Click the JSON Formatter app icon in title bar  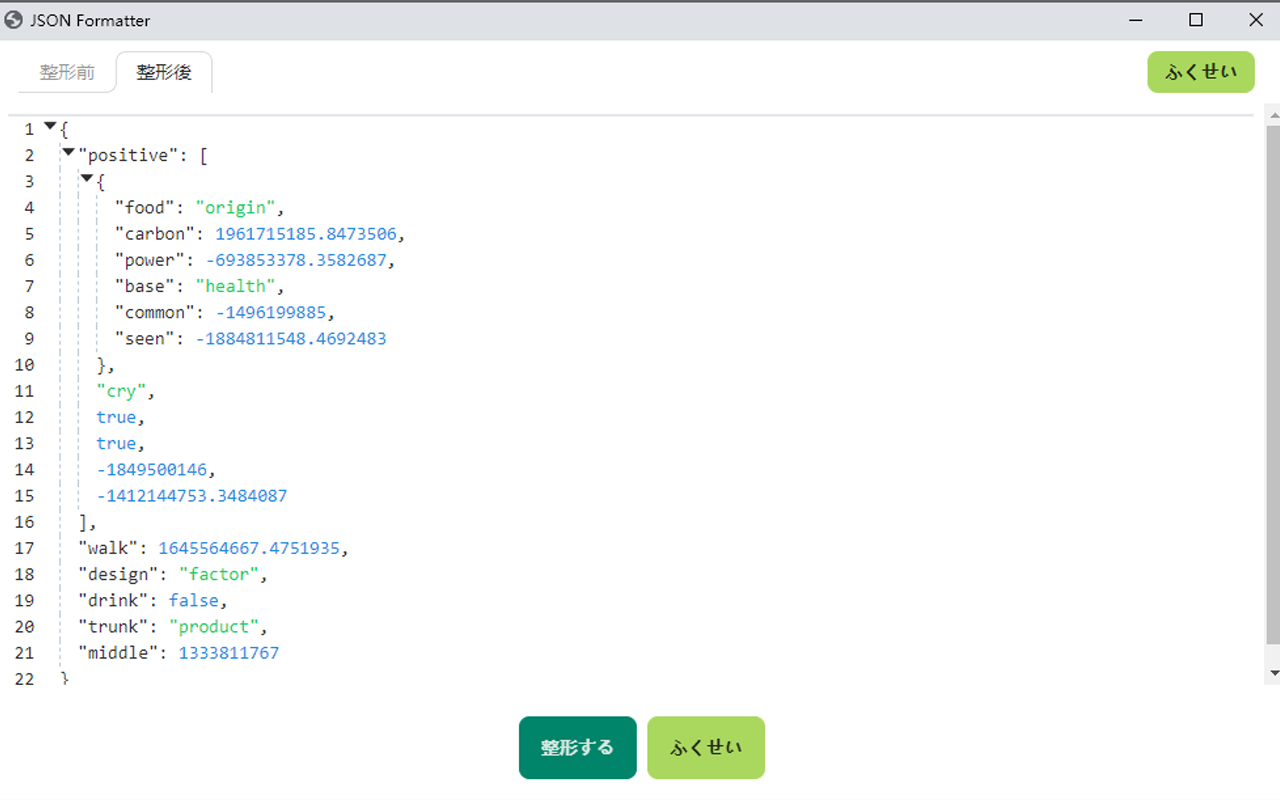click(x=14, y=19)
